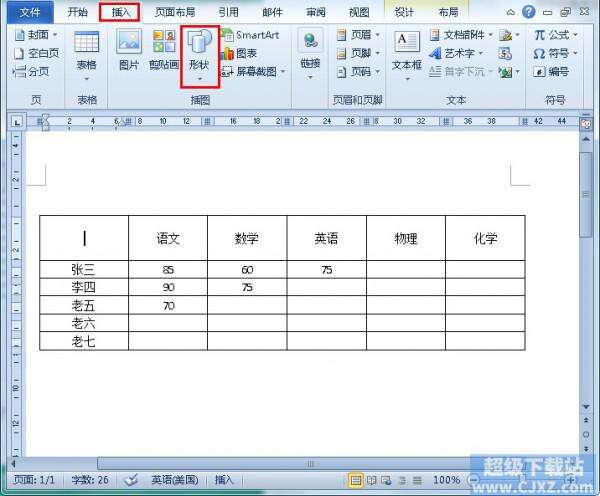
Task: Click the signature line icon
Action: tap(509, 35)
